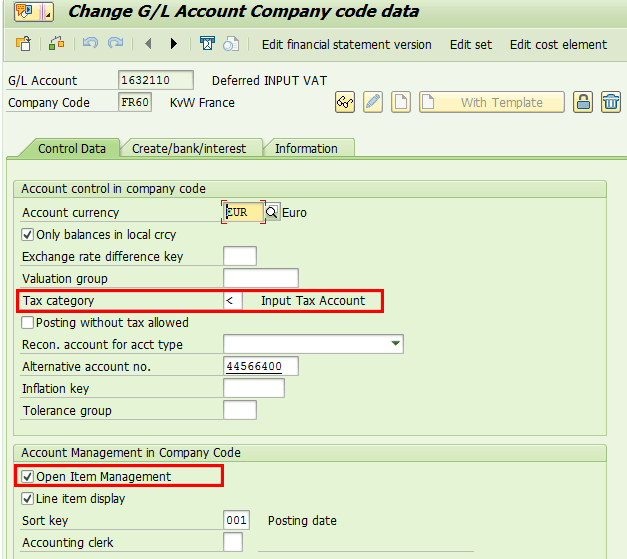Click Edit financial statement version button
The image size is (627, 559).
point(346,45)
